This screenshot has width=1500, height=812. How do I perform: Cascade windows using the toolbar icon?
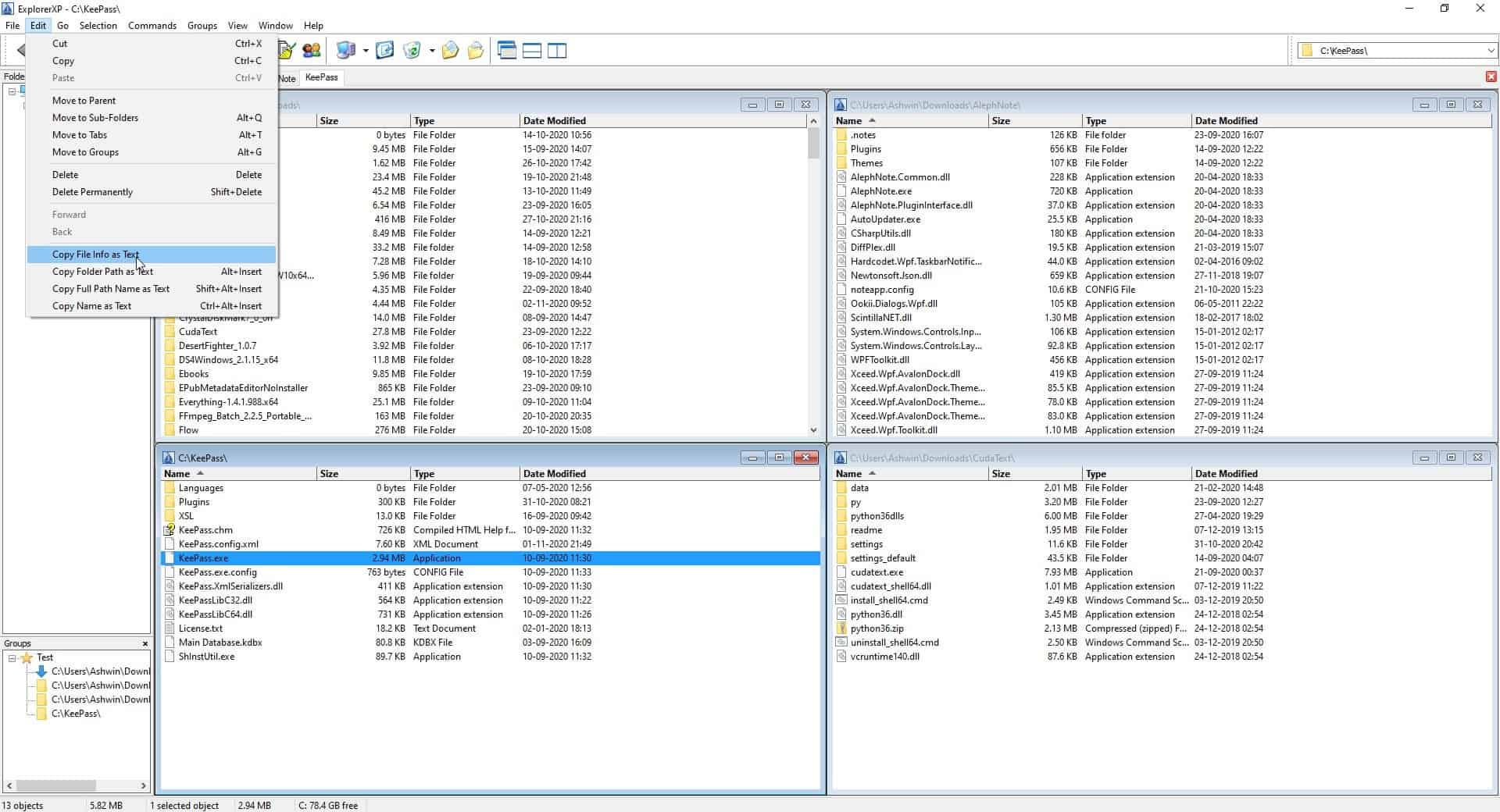[x=507, y=51]
